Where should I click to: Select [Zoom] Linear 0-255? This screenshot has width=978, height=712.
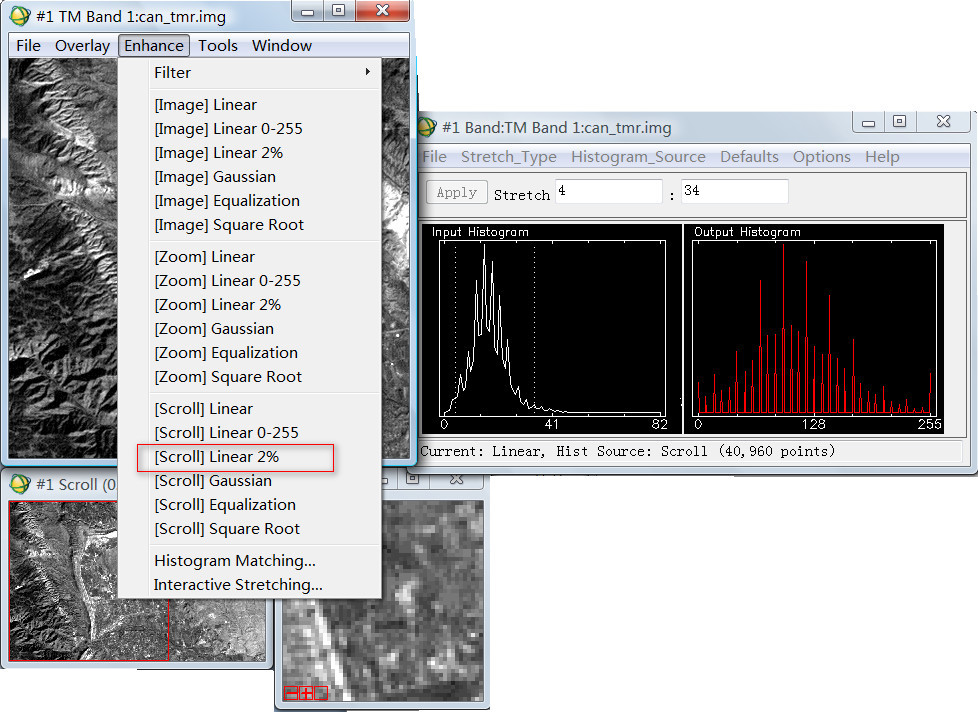227,281
